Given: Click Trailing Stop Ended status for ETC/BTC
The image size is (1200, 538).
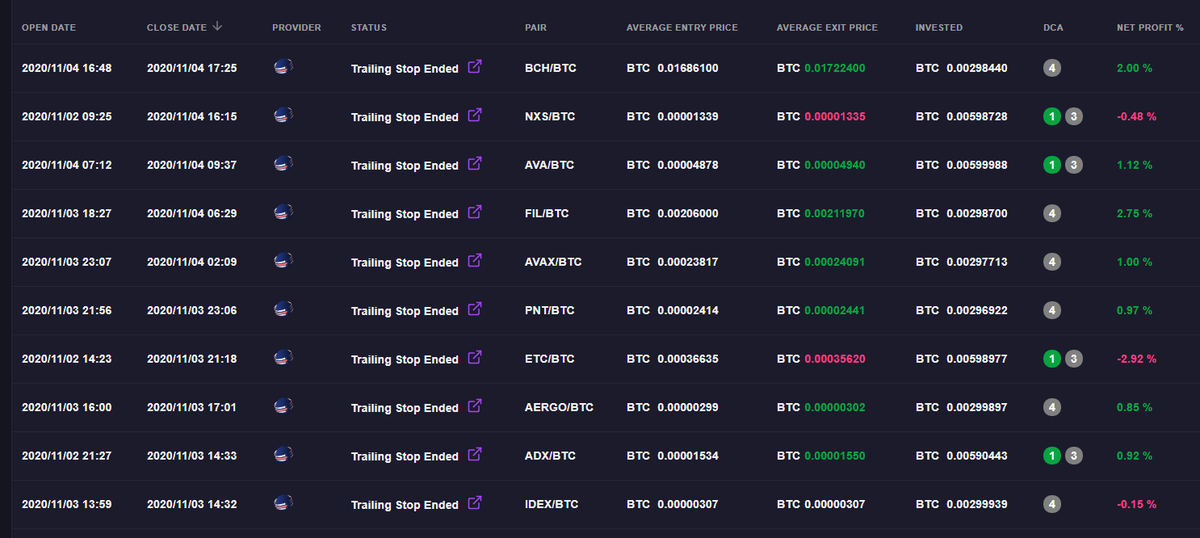Looking at the screenshot, I should (405, 359).
